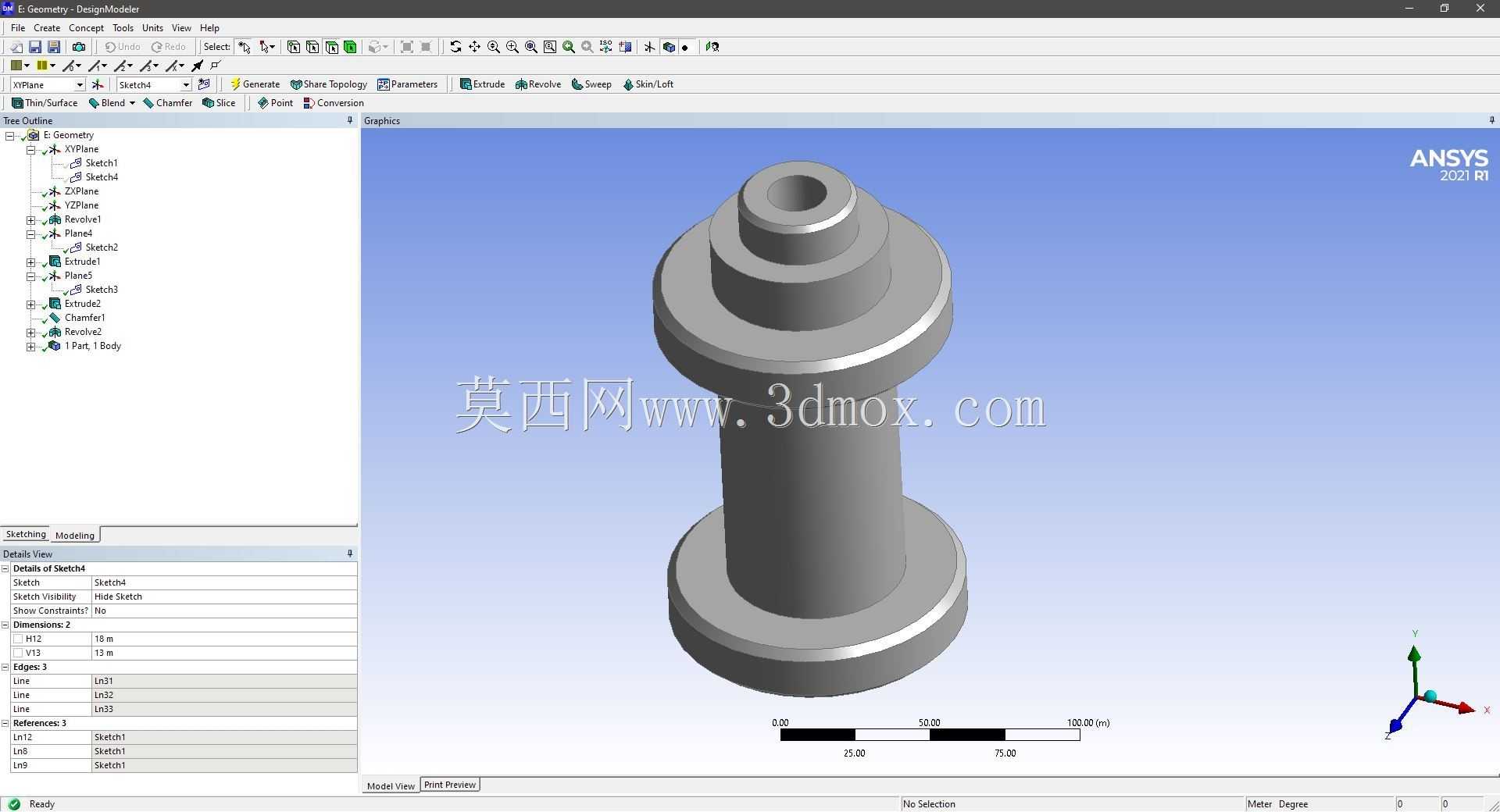Open the Tools menu
The height and width of the screenshot is (812, 1500).
pyautogui.click(x=123, y=27)
